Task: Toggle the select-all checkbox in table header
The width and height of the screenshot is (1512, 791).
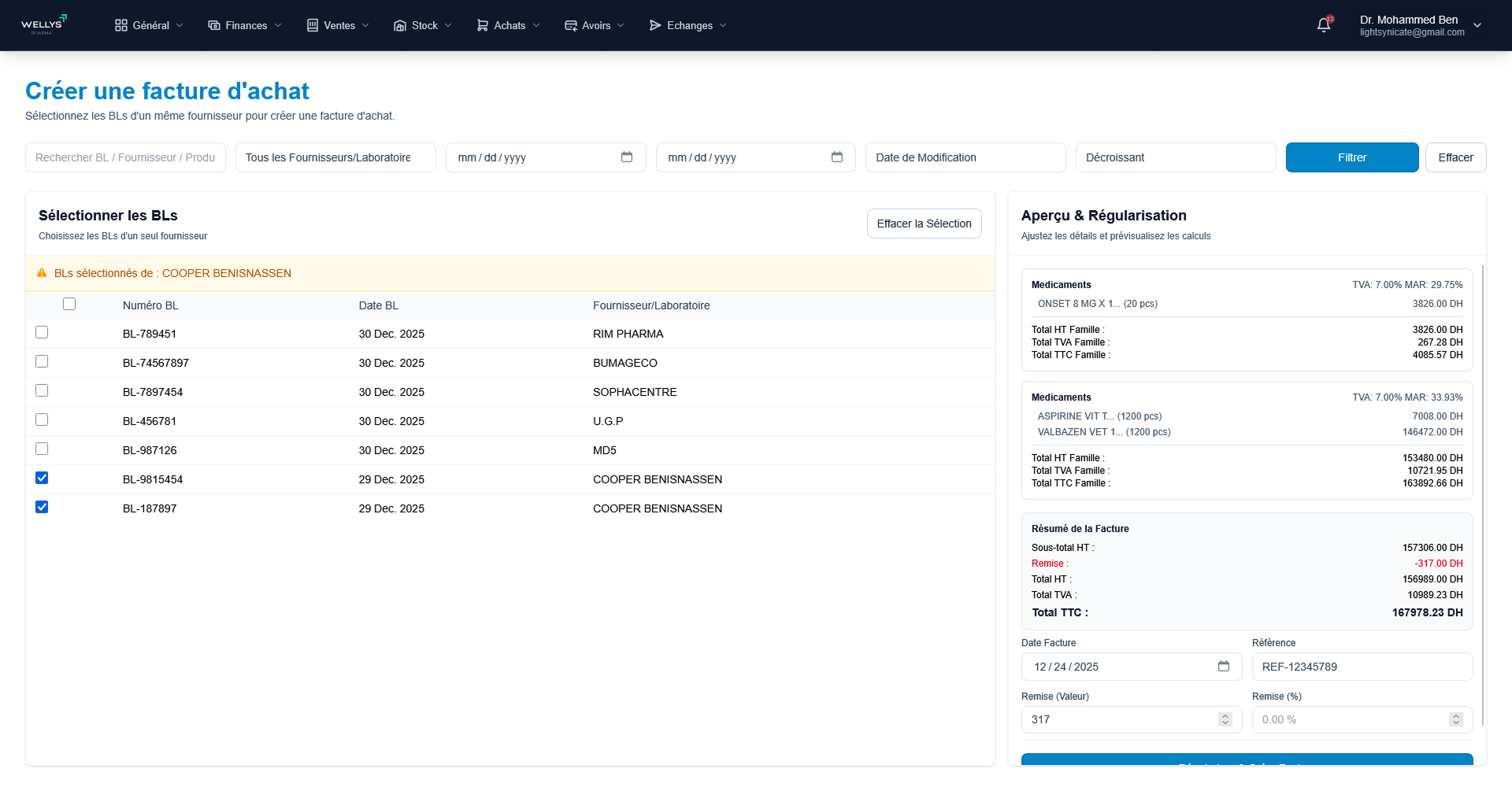Action: [x=69, y=305]
